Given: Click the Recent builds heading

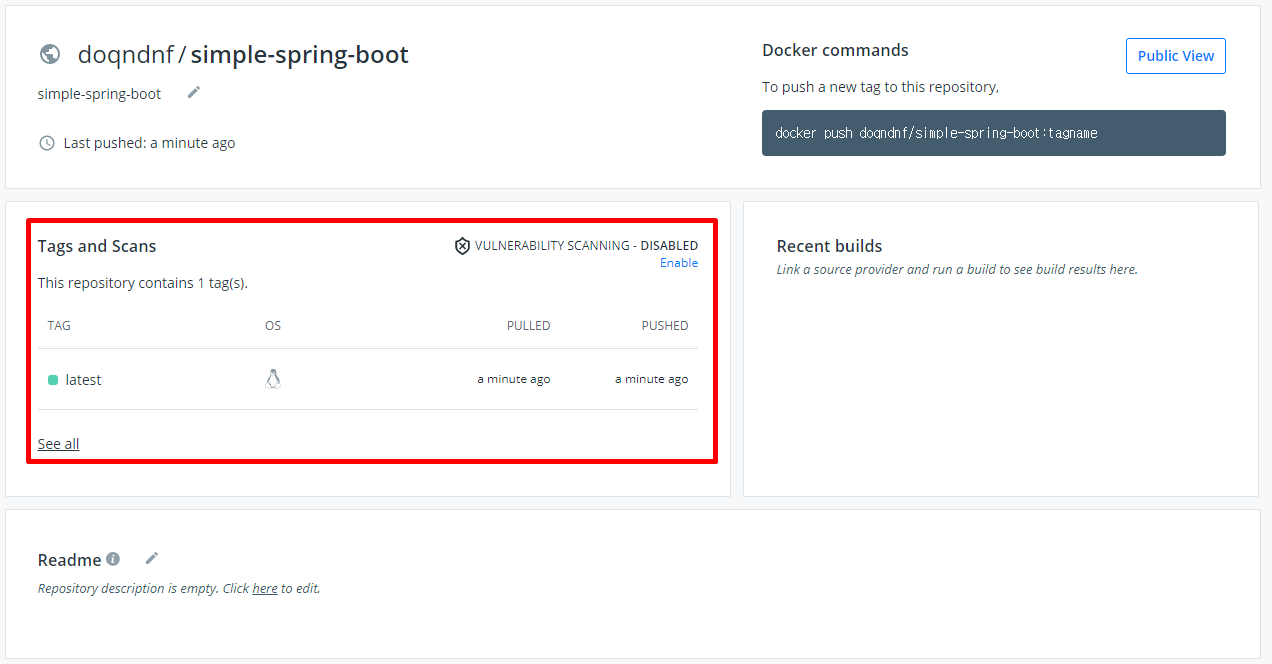Looking at the screenshot, I should 830,246.
